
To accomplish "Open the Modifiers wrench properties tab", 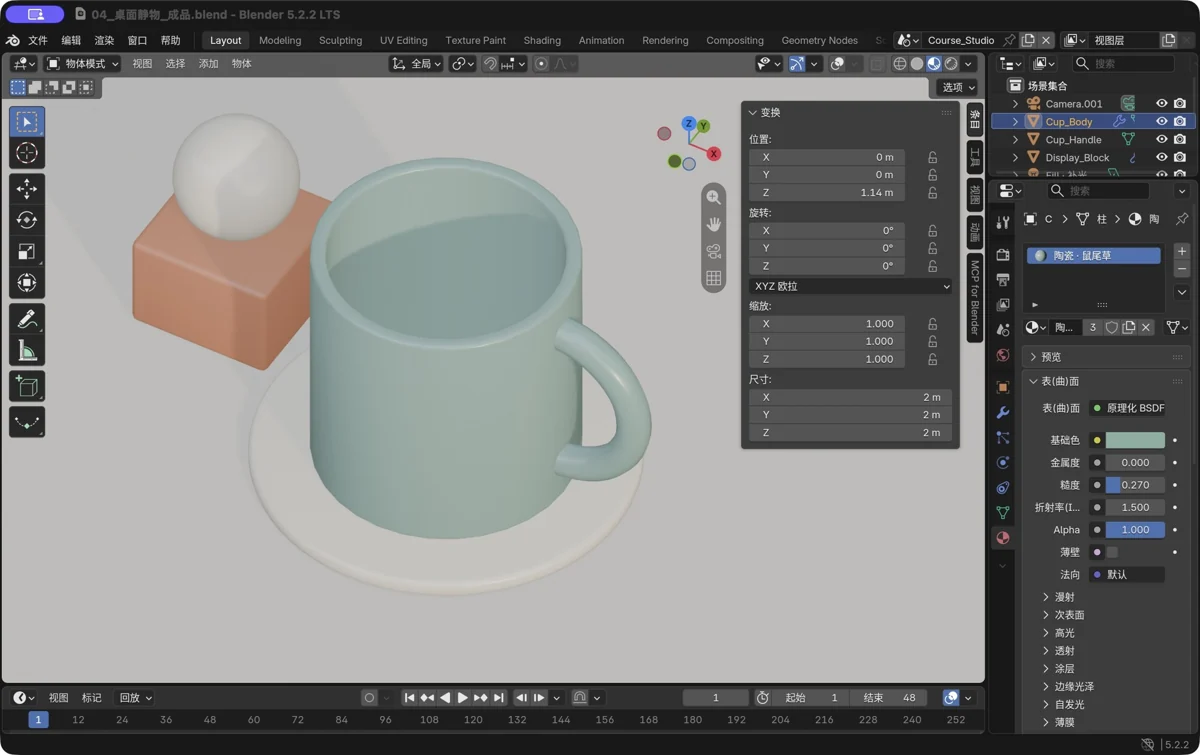I will tap(1003, 412).
